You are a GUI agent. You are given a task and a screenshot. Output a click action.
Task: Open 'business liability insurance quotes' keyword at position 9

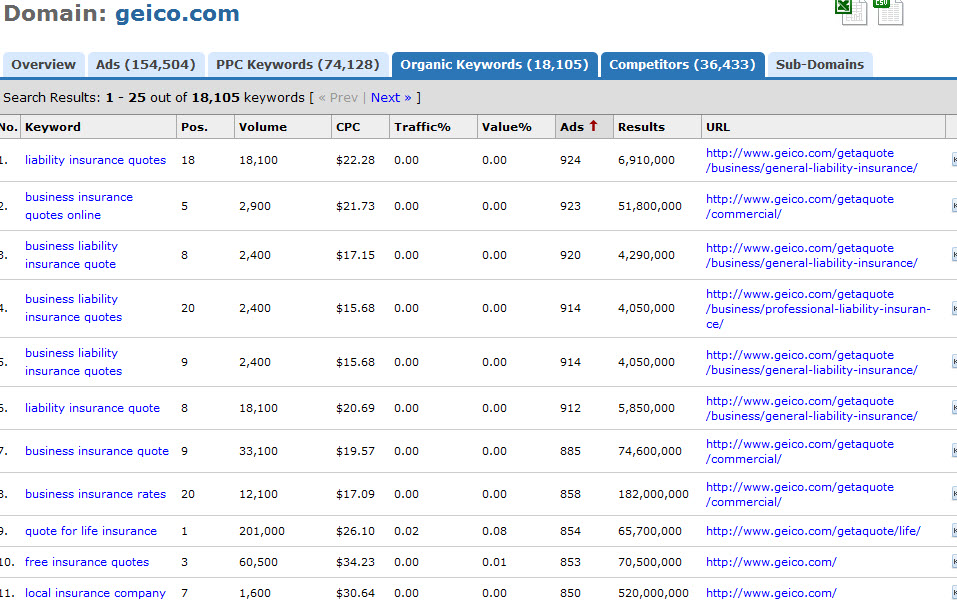(x=73, y=362)
